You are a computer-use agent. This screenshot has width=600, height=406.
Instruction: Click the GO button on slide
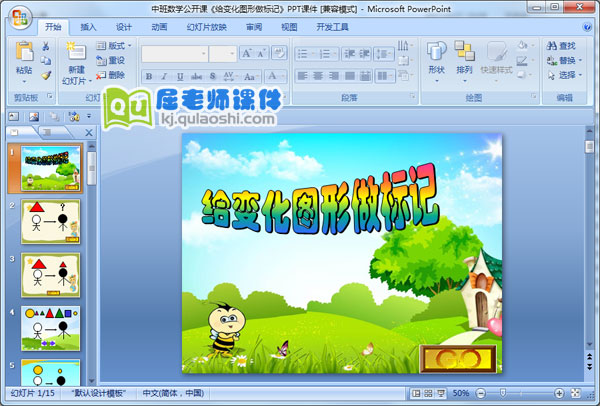point(458,358)
